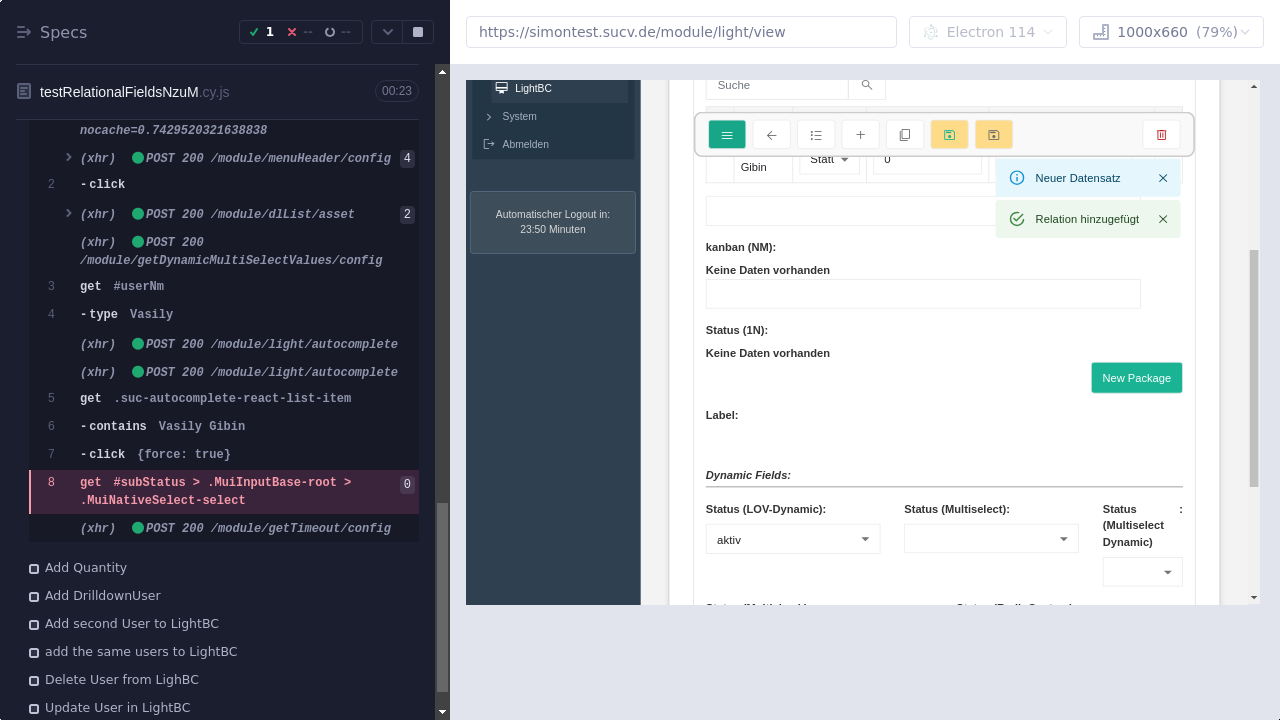Image resolution: width=1280 pixels, height=720 pixels.
Task: Stop the running Cypress test
Action: (x=418, y=32)
